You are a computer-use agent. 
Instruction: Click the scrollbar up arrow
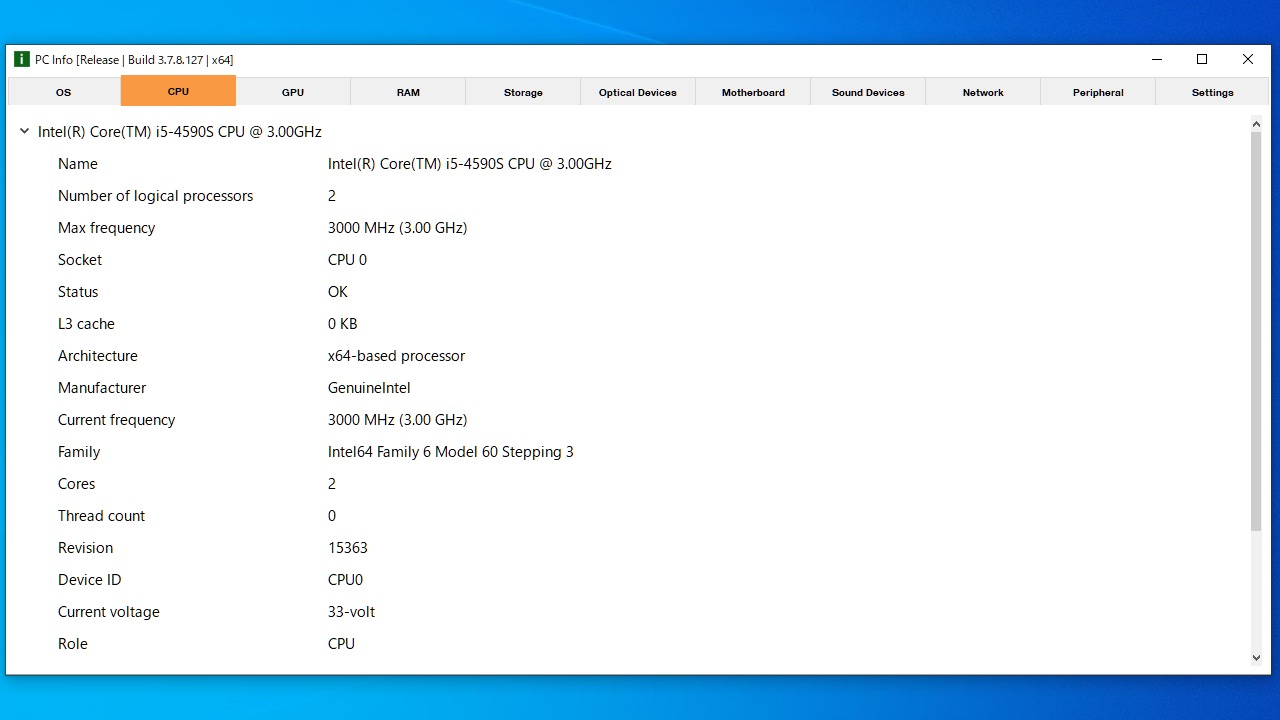(x=1256, y=124)
